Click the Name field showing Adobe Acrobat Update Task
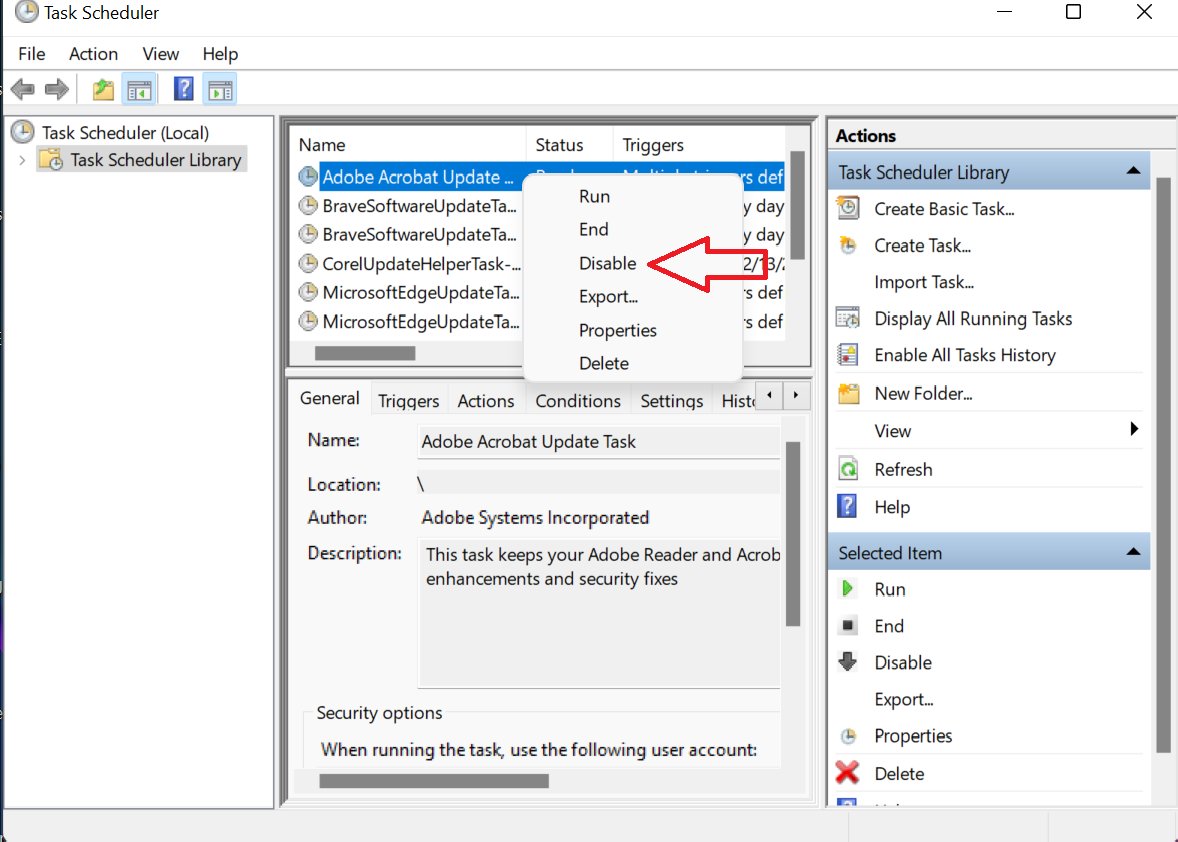Viewport: 1178px width, 842px height. coord(598,442)
